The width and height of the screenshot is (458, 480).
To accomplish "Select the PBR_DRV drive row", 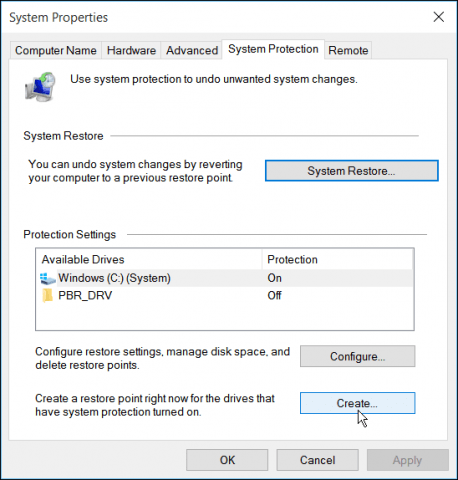I will pyautogui.click(x=225, y=295).
